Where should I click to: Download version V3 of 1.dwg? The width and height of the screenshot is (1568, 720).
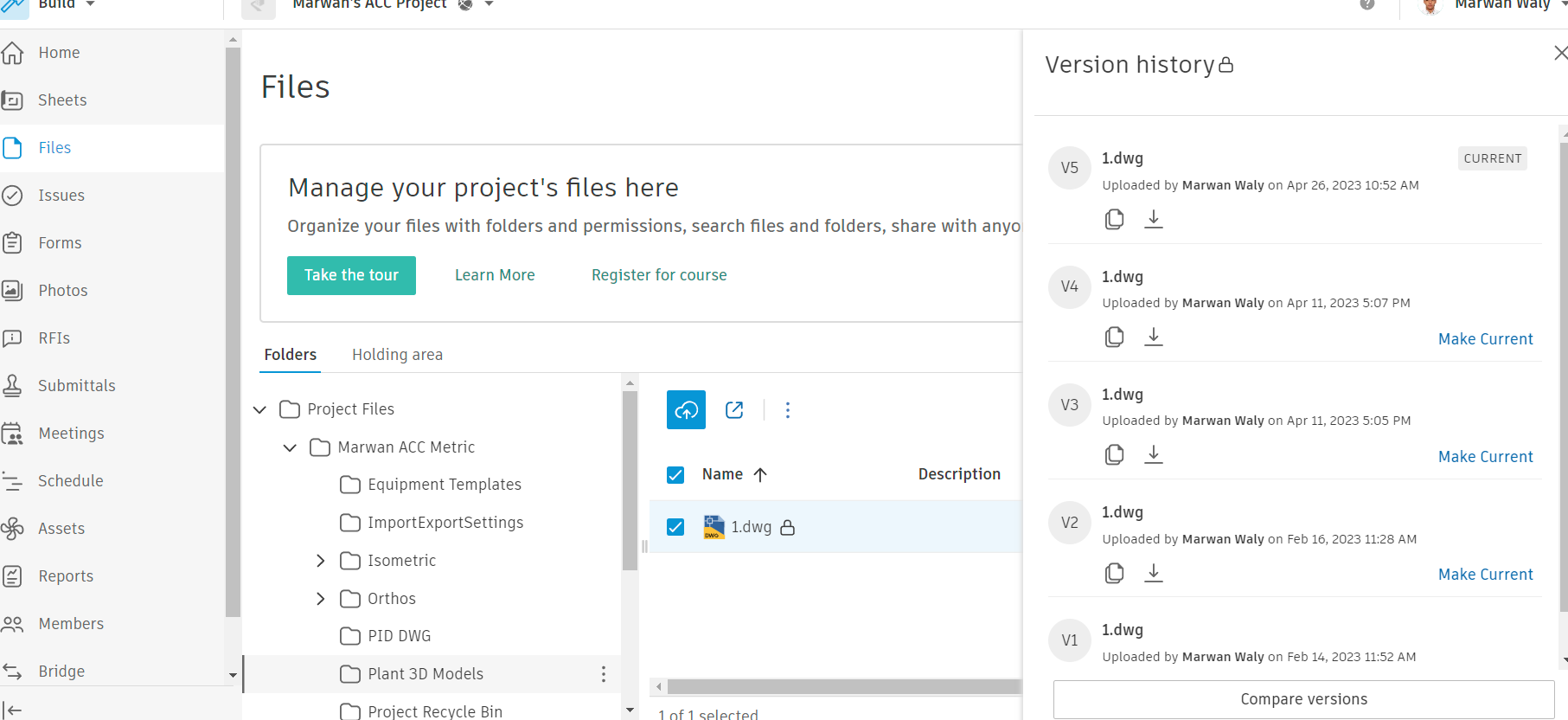coord(1153,454)
